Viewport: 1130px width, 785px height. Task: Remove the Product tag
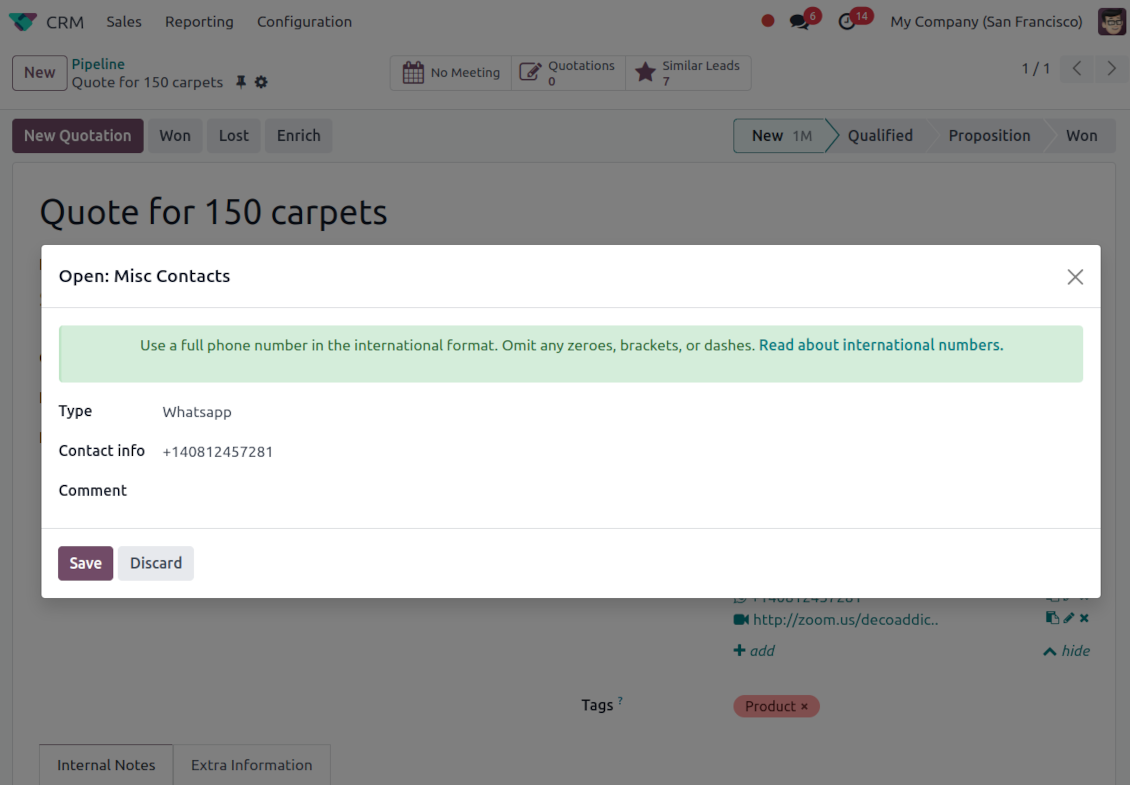[804, 707]
